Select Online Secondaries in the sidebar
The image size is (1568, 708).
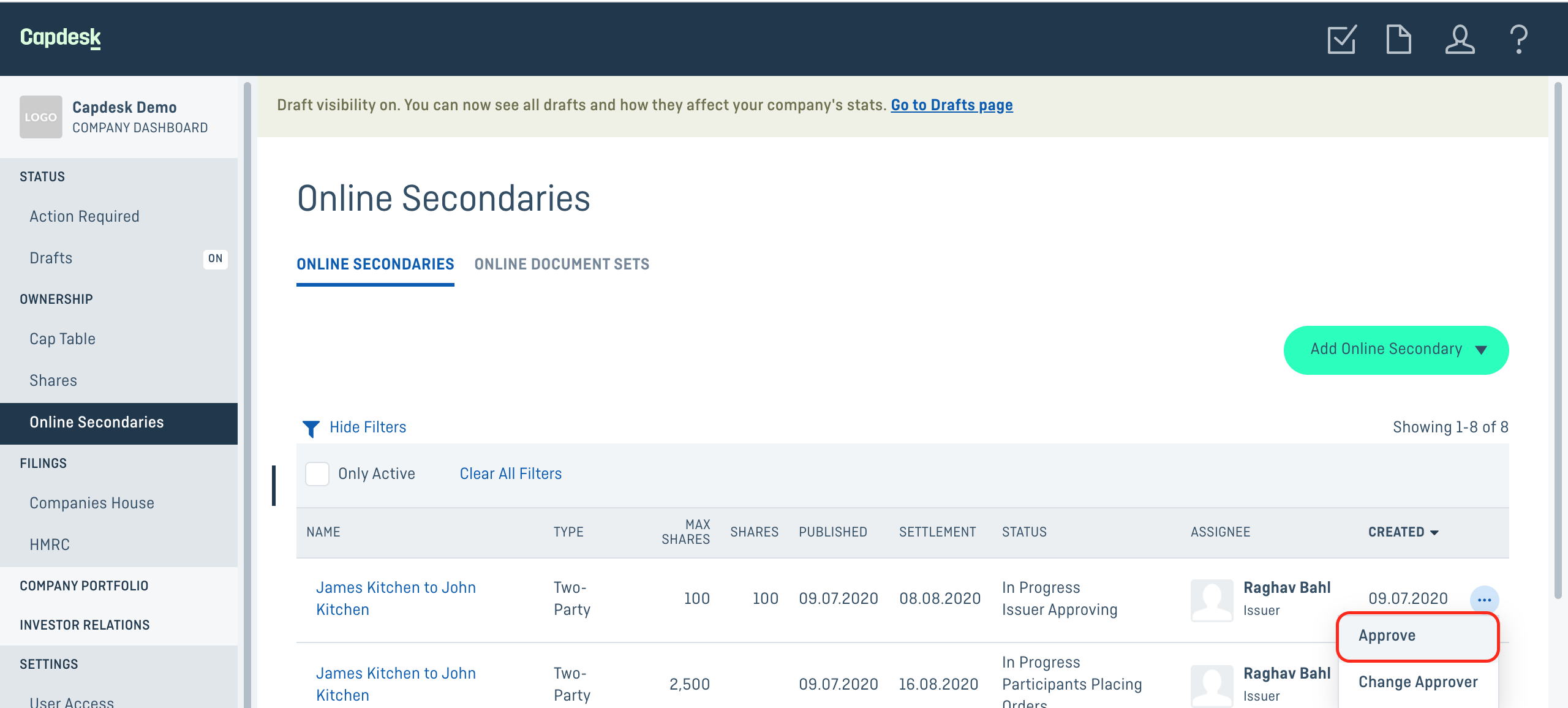pos(119,423)
